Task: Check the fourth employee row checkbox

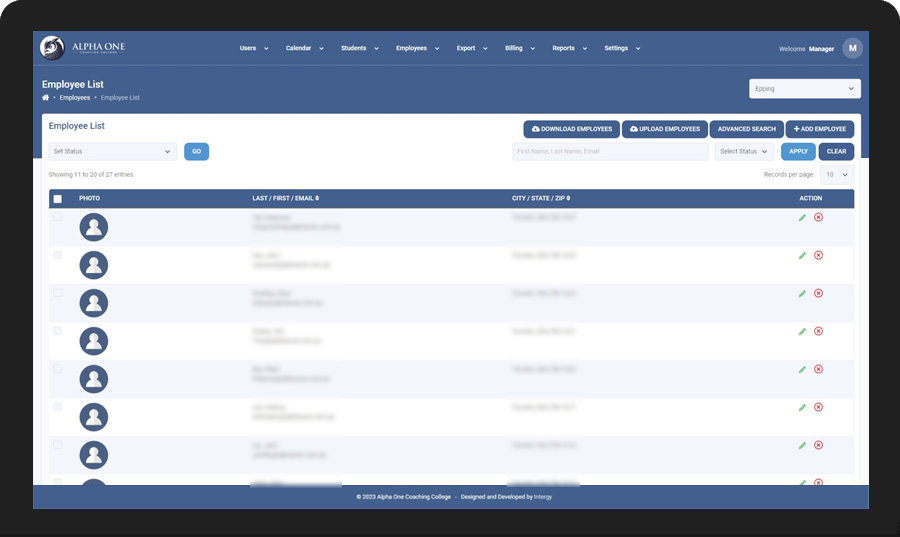Action: (x=57, y=331)
